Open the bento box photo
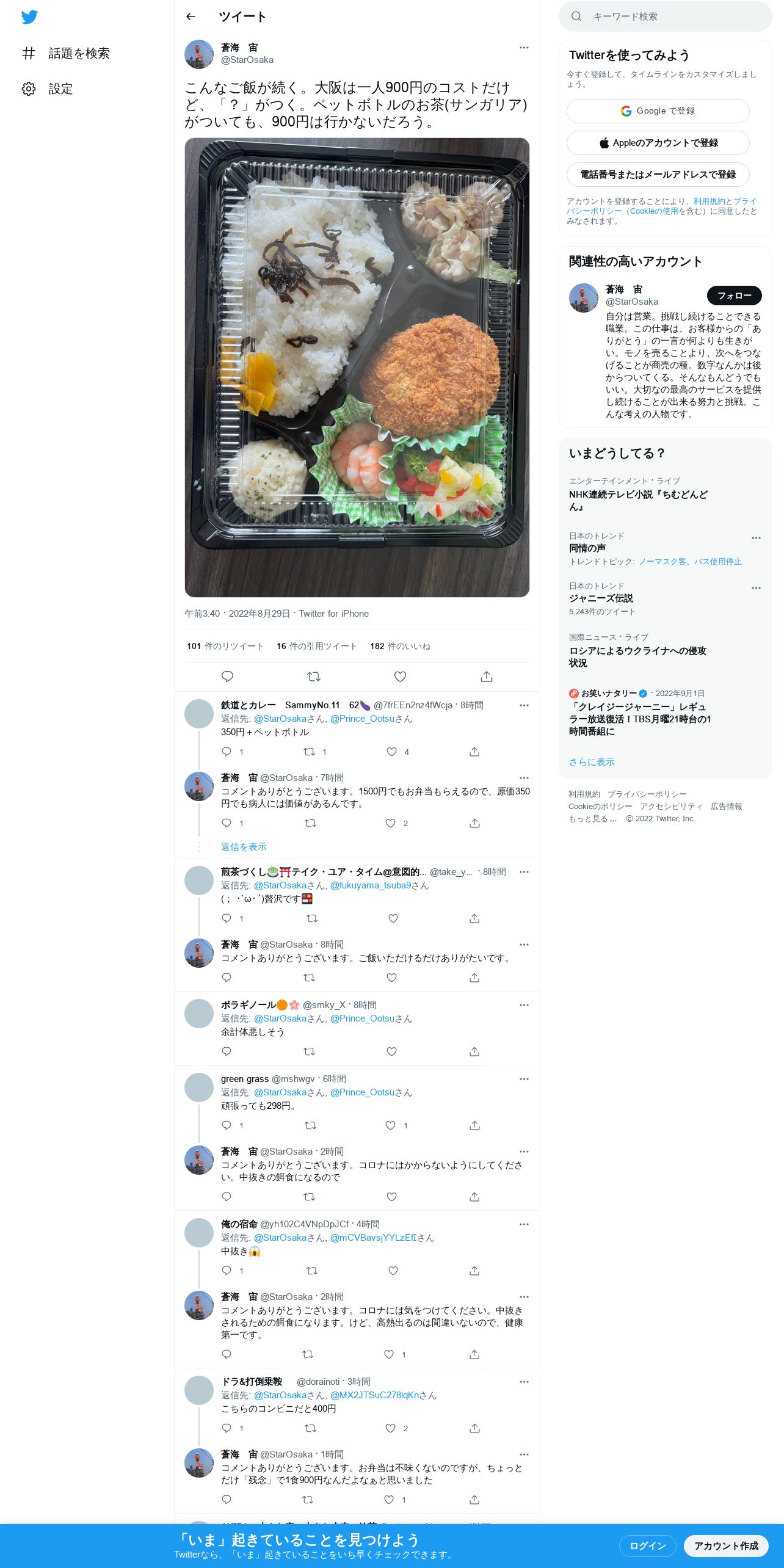Viewport: 784px width, 1568px height. point(357,368)
